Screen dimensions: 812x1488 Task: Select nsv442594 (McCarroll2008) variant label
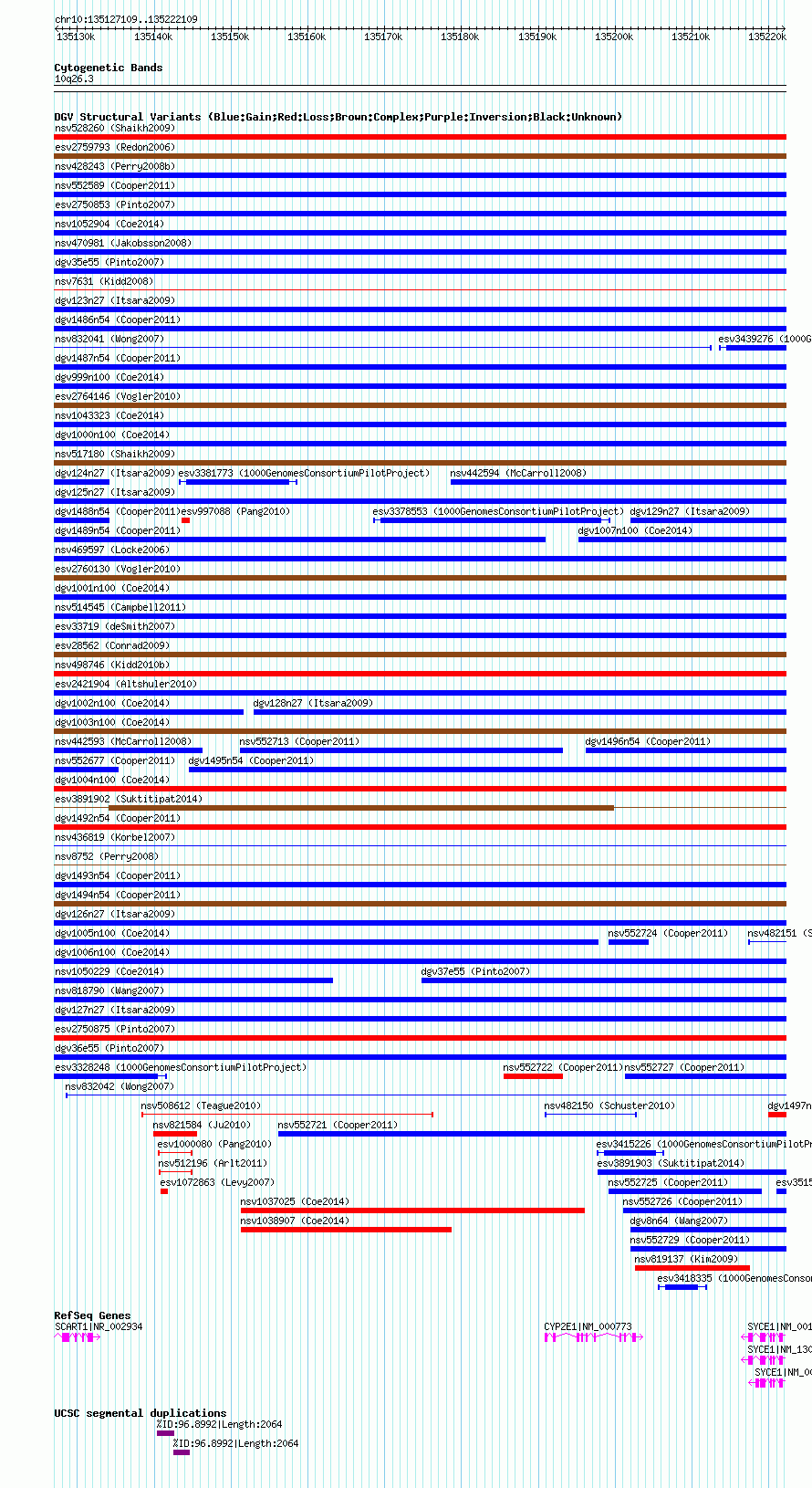[518, 473]
